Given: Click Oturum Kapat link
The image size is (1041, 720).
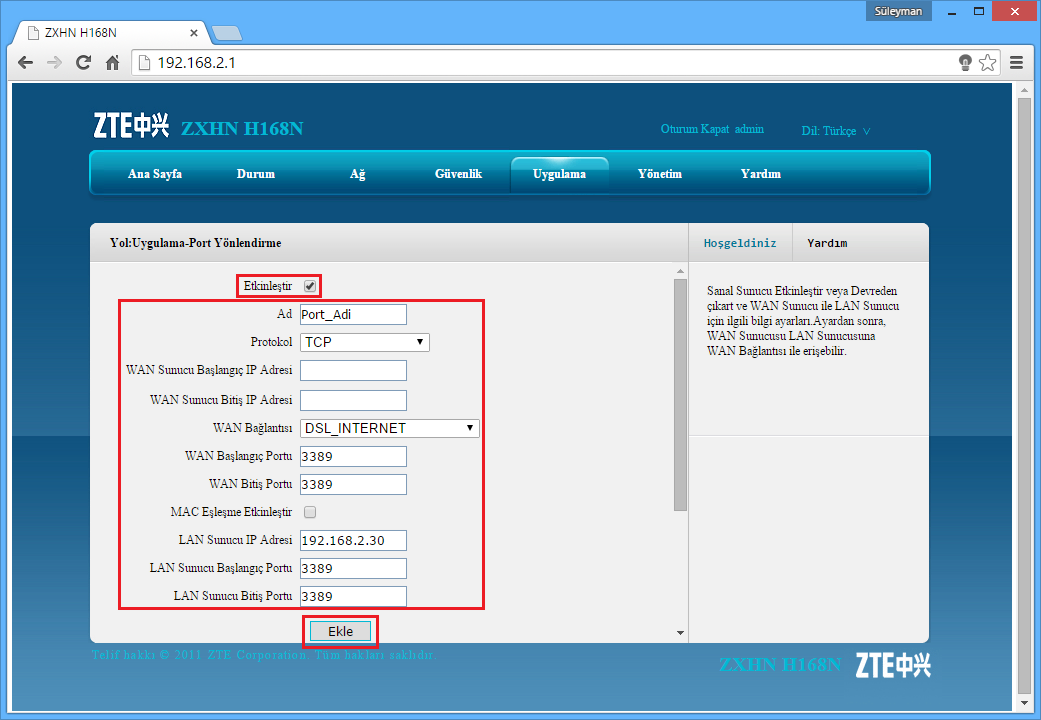Looking at the screenshot, I should 694,129.
